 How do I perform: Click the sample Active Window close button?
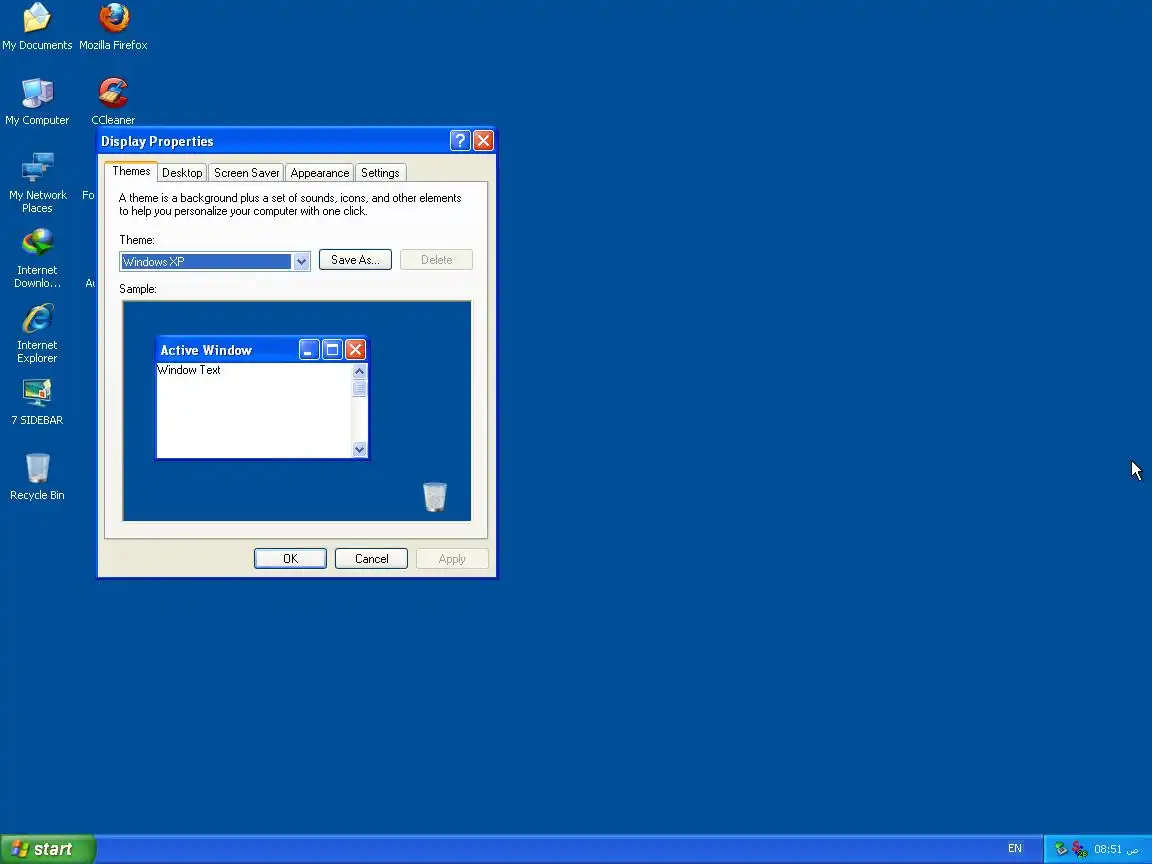pyautogui.click(x=356, y=350)
